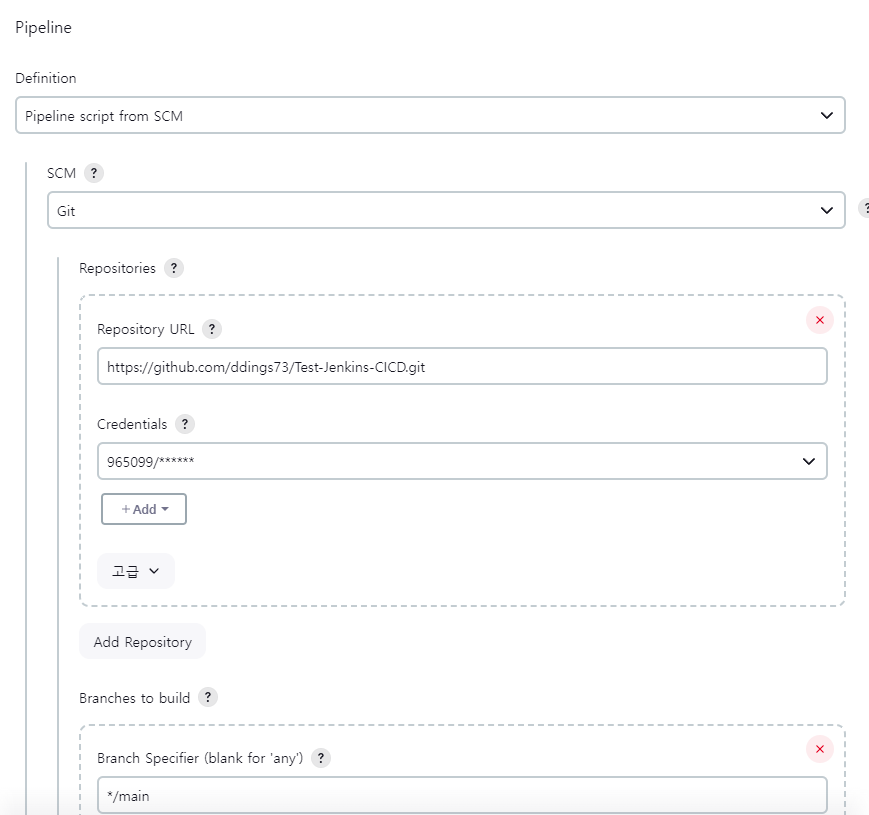Image resolution: width=869 pixels, height=815 pixels.
Task: Open the Branches to build help icon
Action: pyautogui.click(x=207, y=697)
